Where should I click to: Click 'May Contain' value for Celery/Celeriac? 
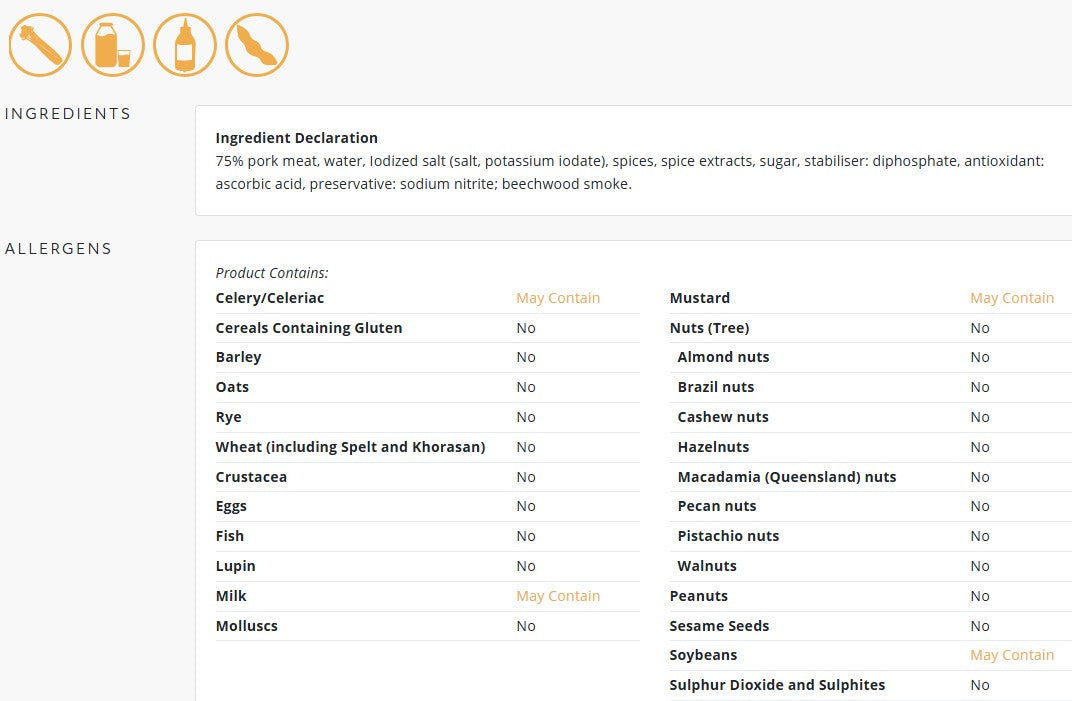pos(558,298)
